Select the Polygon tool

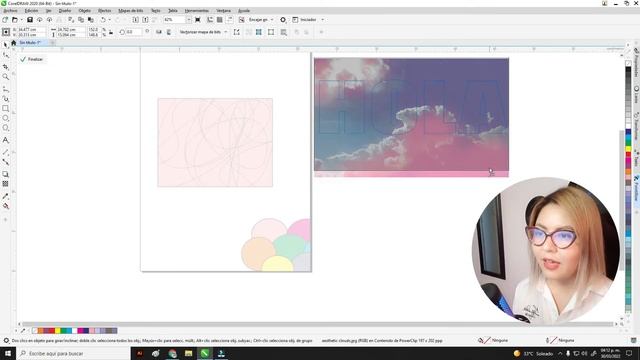tap(5, 128)
